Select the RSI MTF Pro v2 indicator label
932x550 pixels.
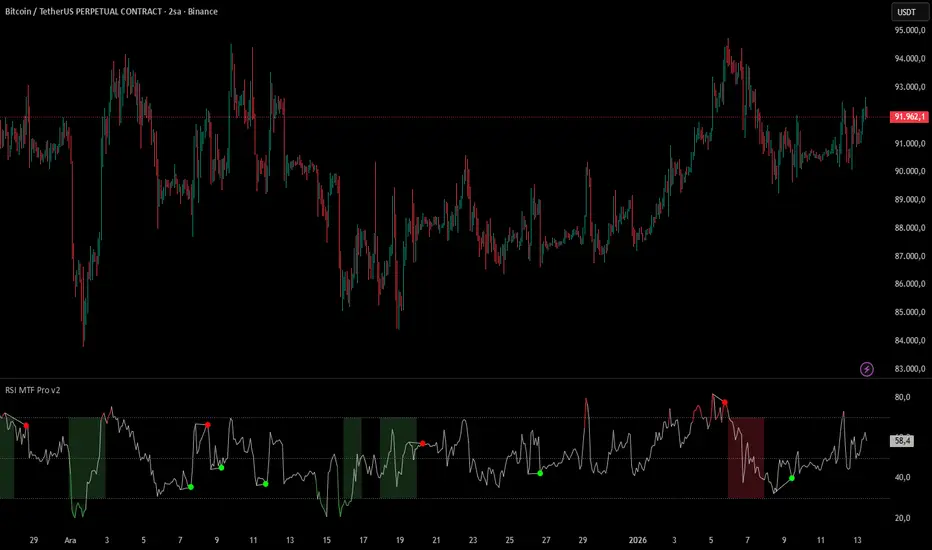(x=33, y=390)
